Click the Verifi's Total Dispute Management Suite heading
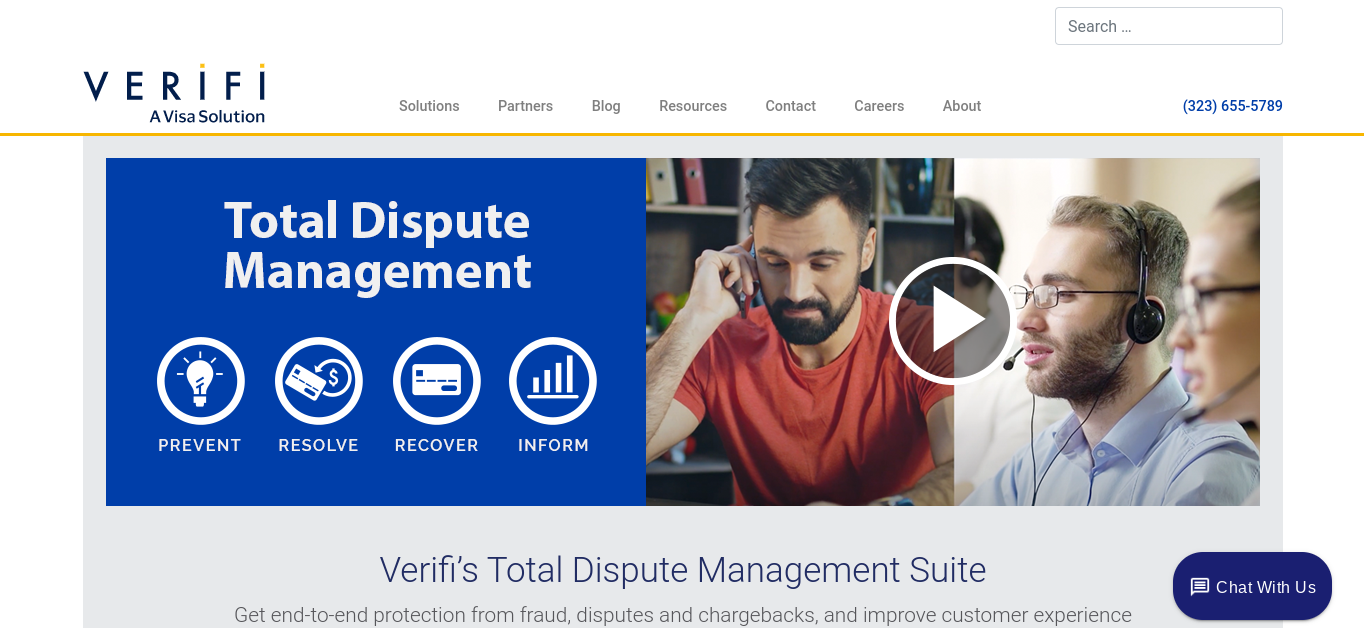 [x=683, y=570]
